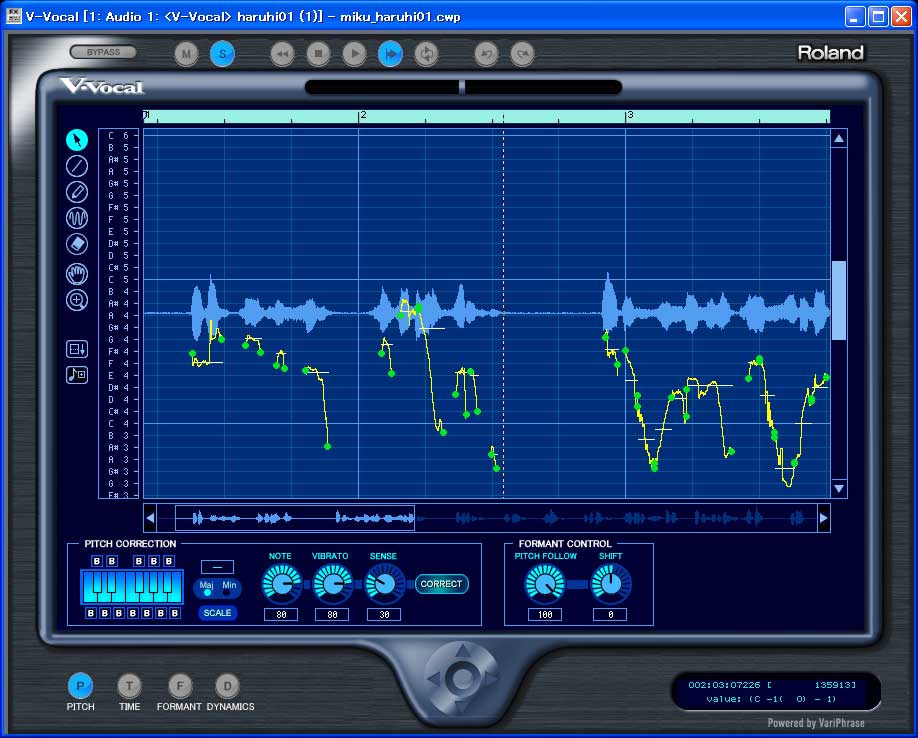Viewport: 918px width, 738px height.
Task: Click the overview scroll left arrow
Action: pos(150,518)
